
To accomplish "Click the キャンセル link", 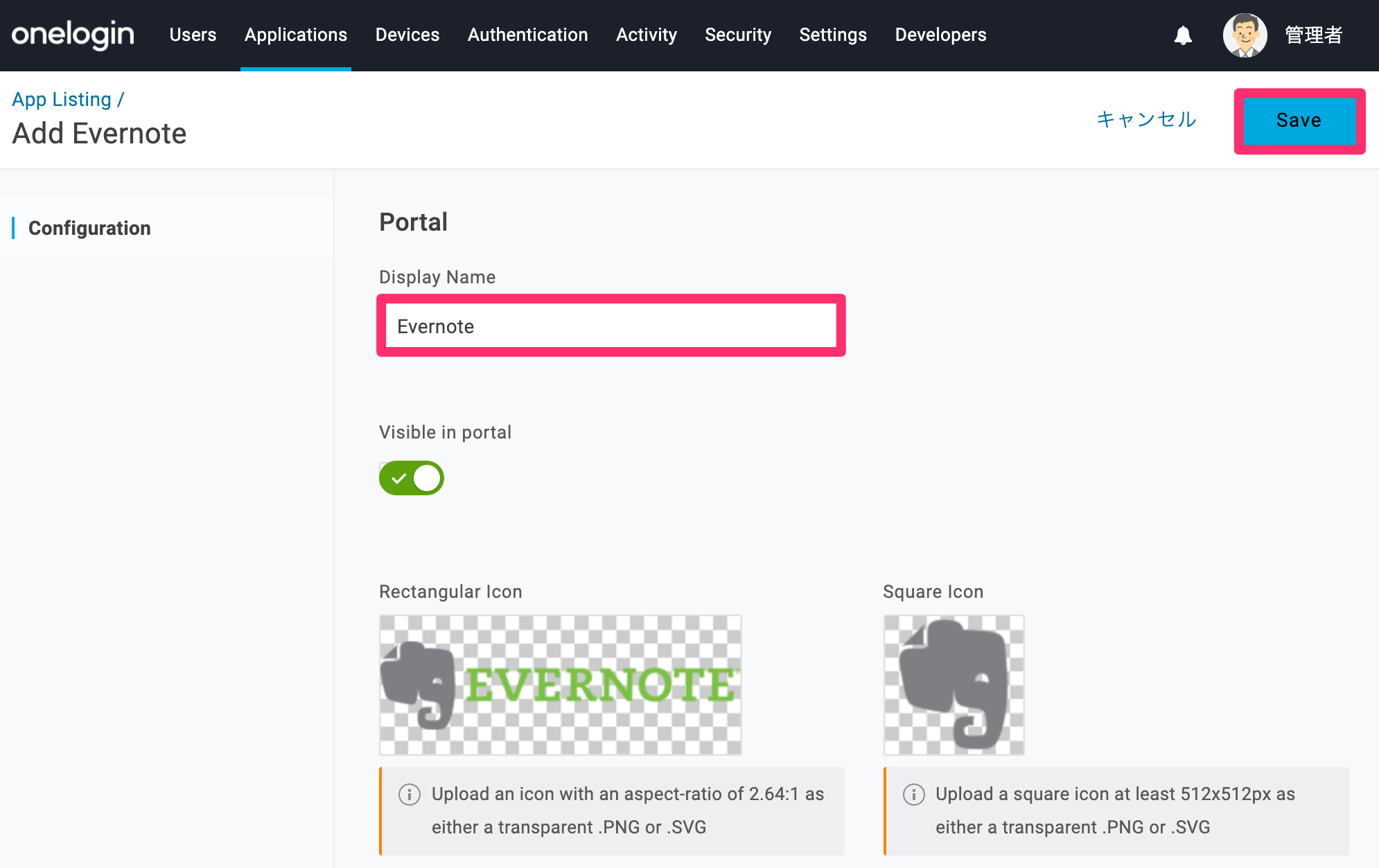I will tap(1147, 119).
